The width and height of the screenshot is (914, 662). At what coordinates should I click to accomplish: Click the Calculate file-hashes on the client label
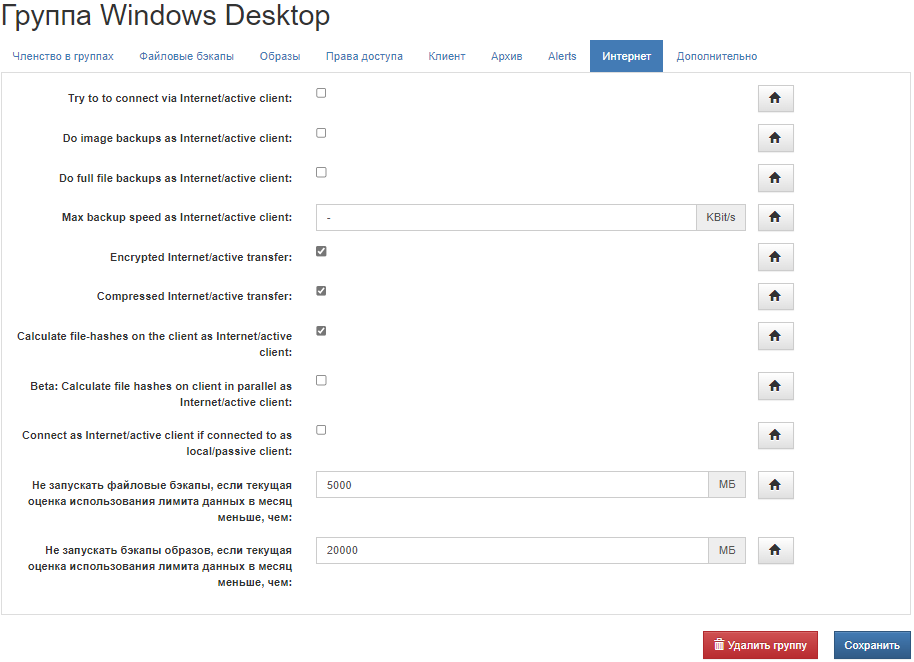coord(154,344)
